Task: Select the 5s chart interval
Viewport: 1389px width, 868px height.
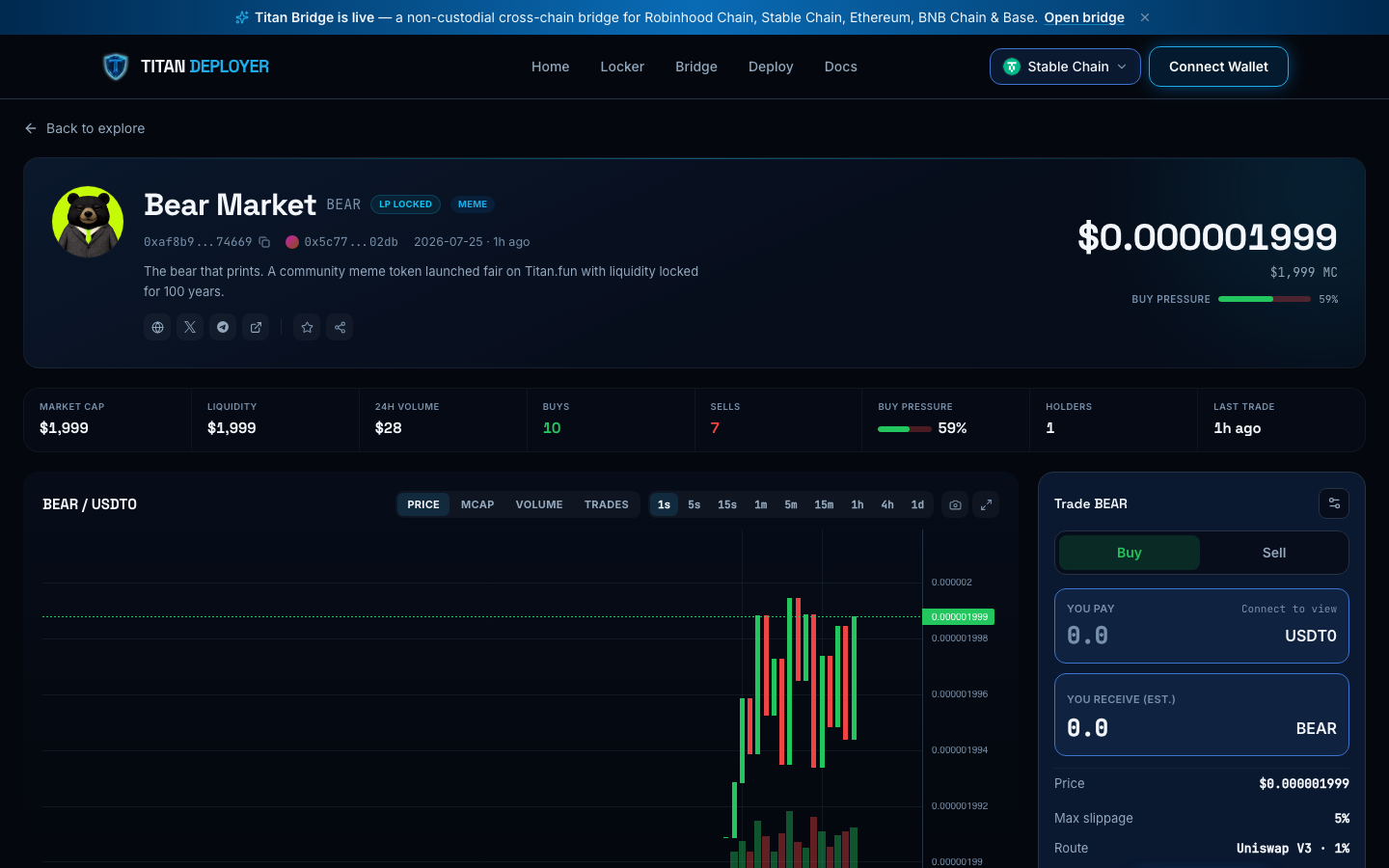Action: click(694, 504)
